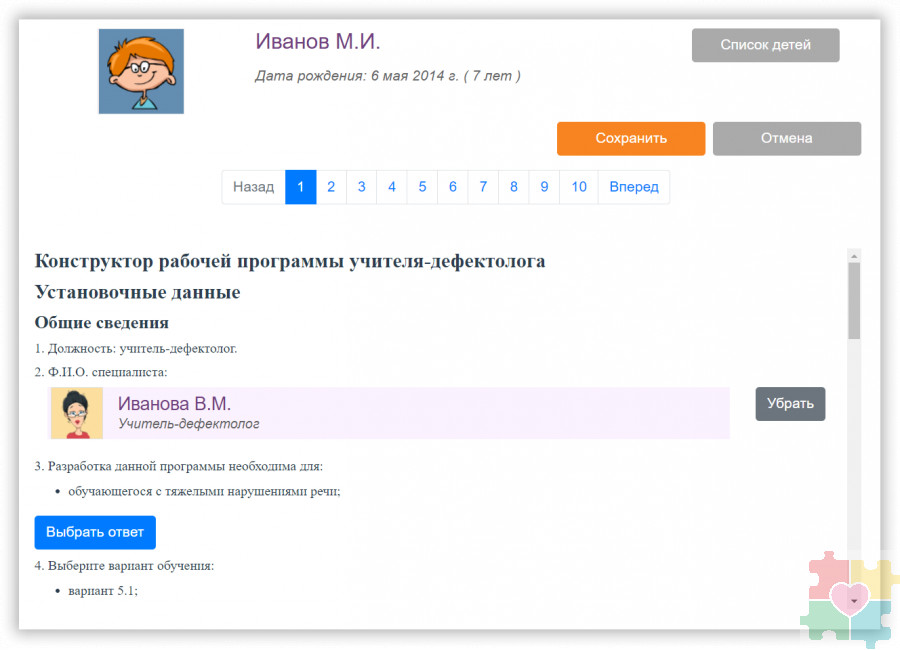Switch to page 2

[x=331, y=187]
